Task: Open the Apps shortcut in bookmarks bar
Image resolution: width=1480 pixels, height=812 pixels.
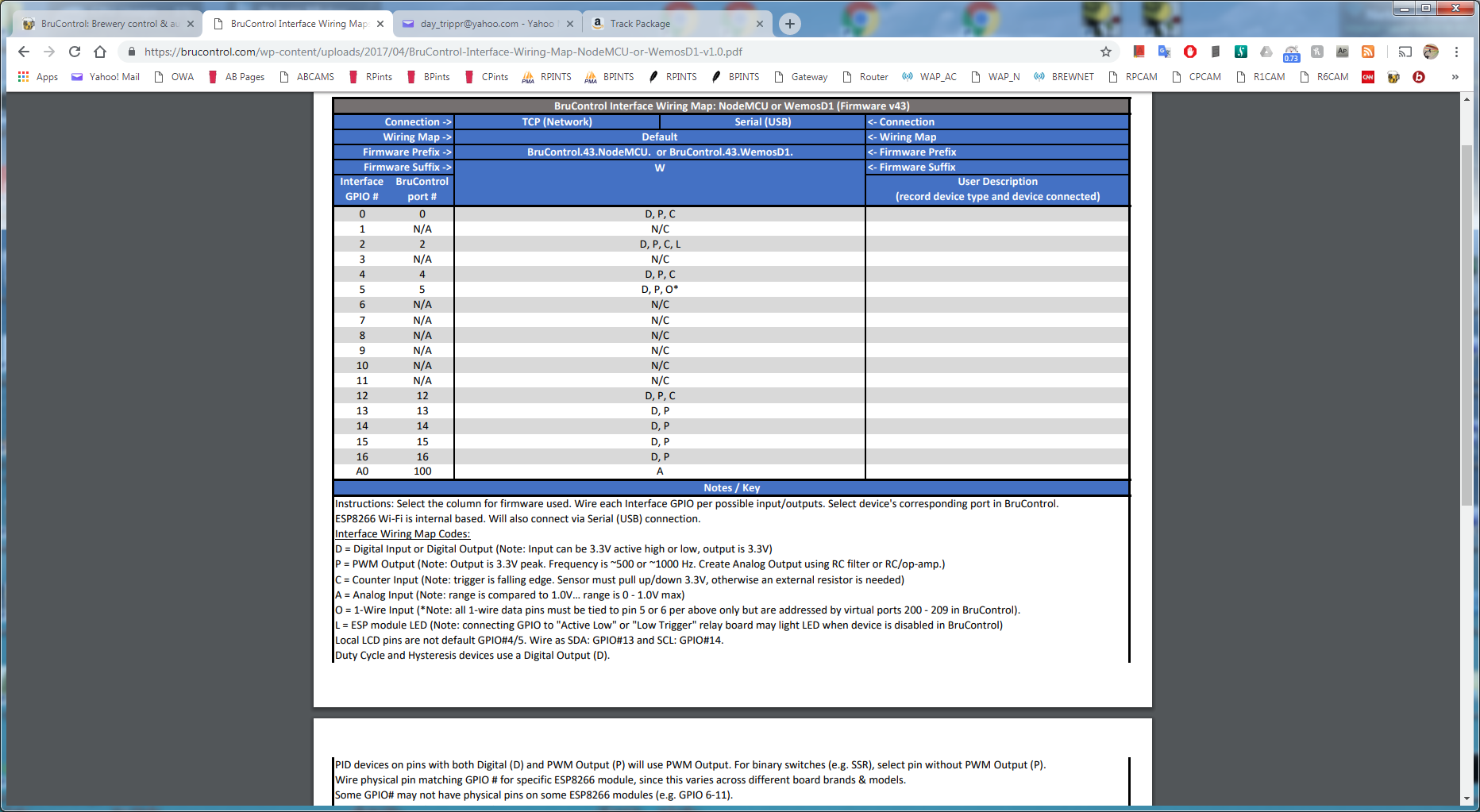Action: [x=38, y=77]
